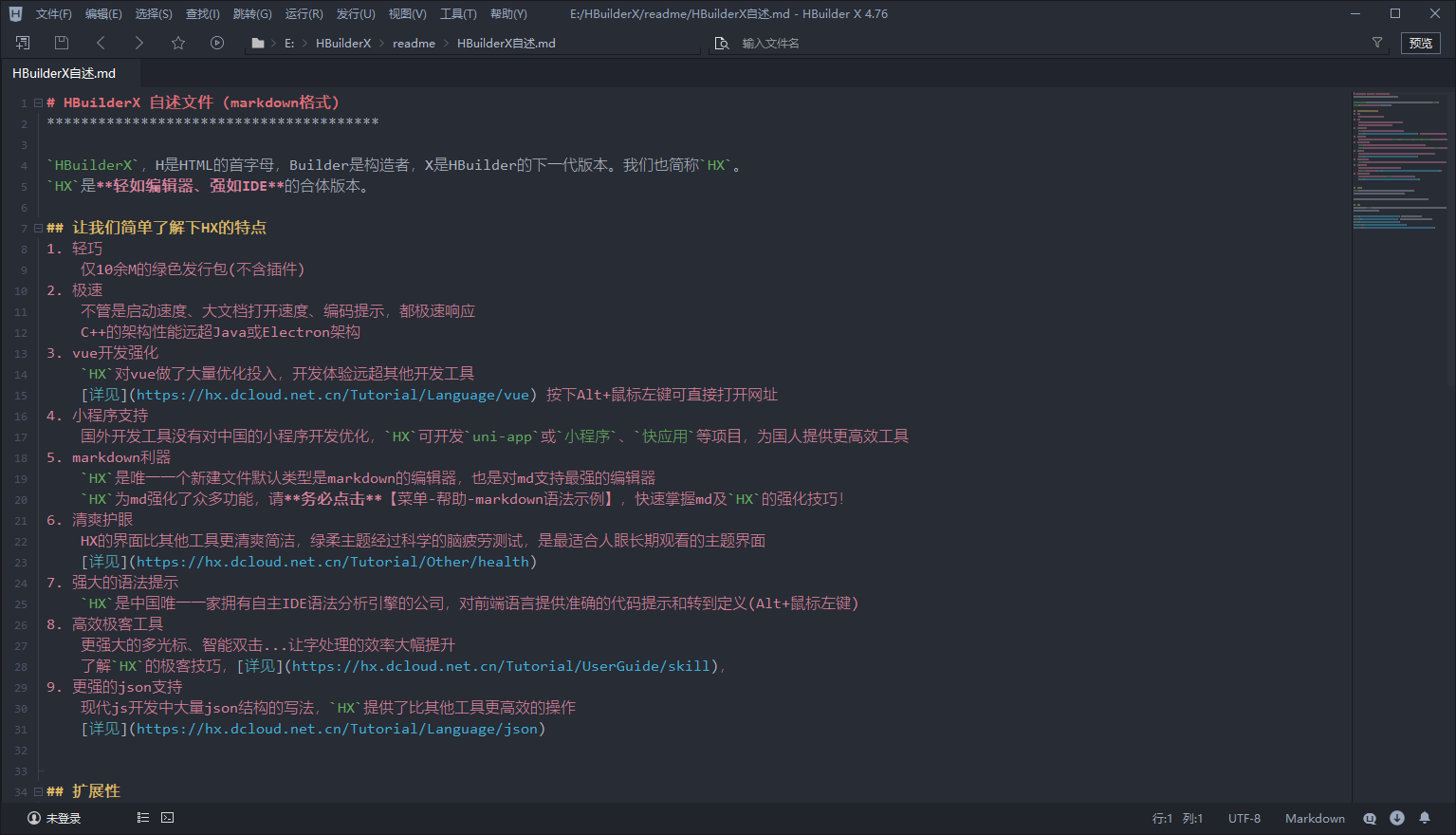Click the 1. 轻巧 list item text
Image resolution: width=1456 pixels, height=835 pixels.
pyautogui.click(x=74, y=249)
